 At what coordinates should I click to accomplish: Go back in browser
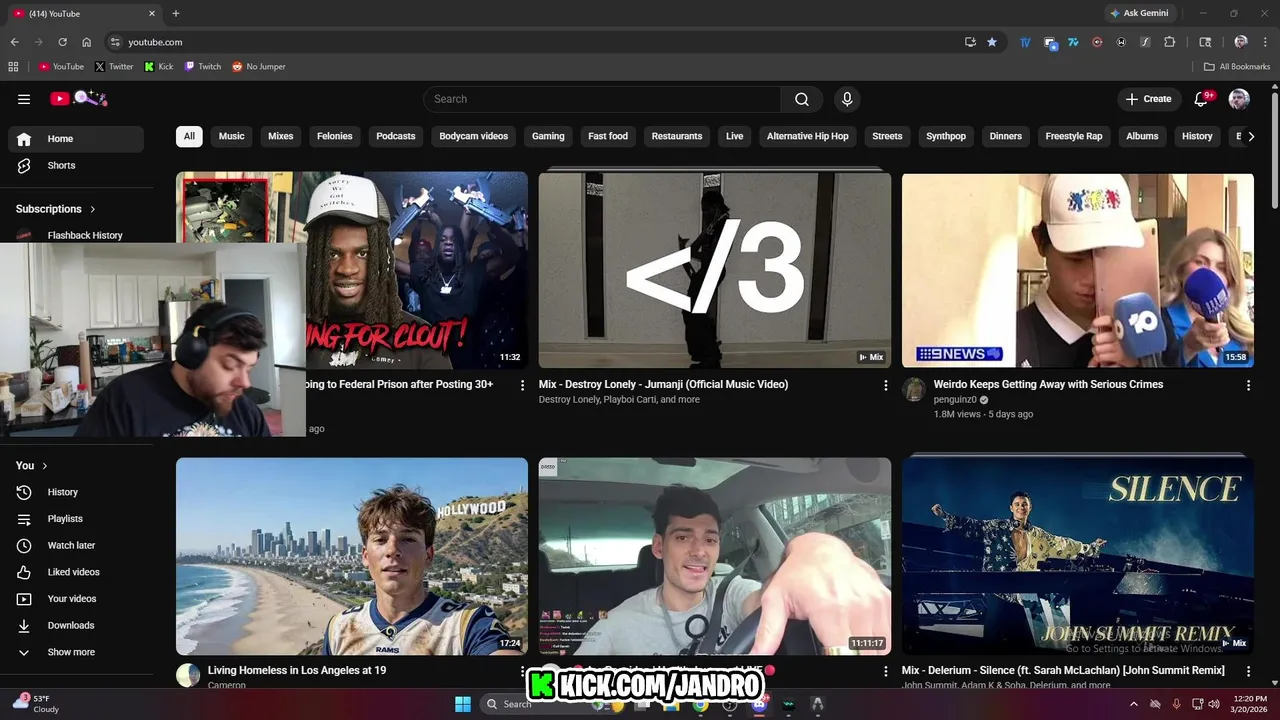(14, 42)
